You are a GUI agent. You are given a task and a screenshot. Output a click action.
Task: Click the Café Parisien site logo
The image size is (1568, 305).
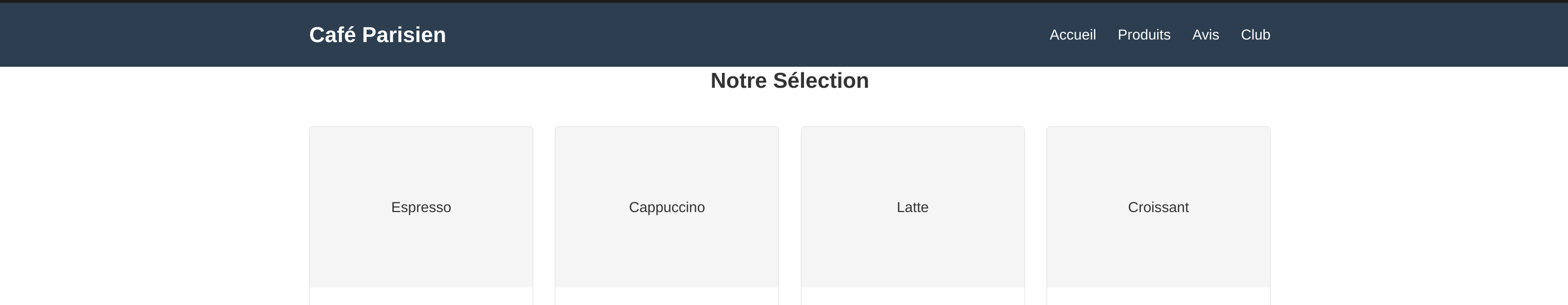point(378,35)
